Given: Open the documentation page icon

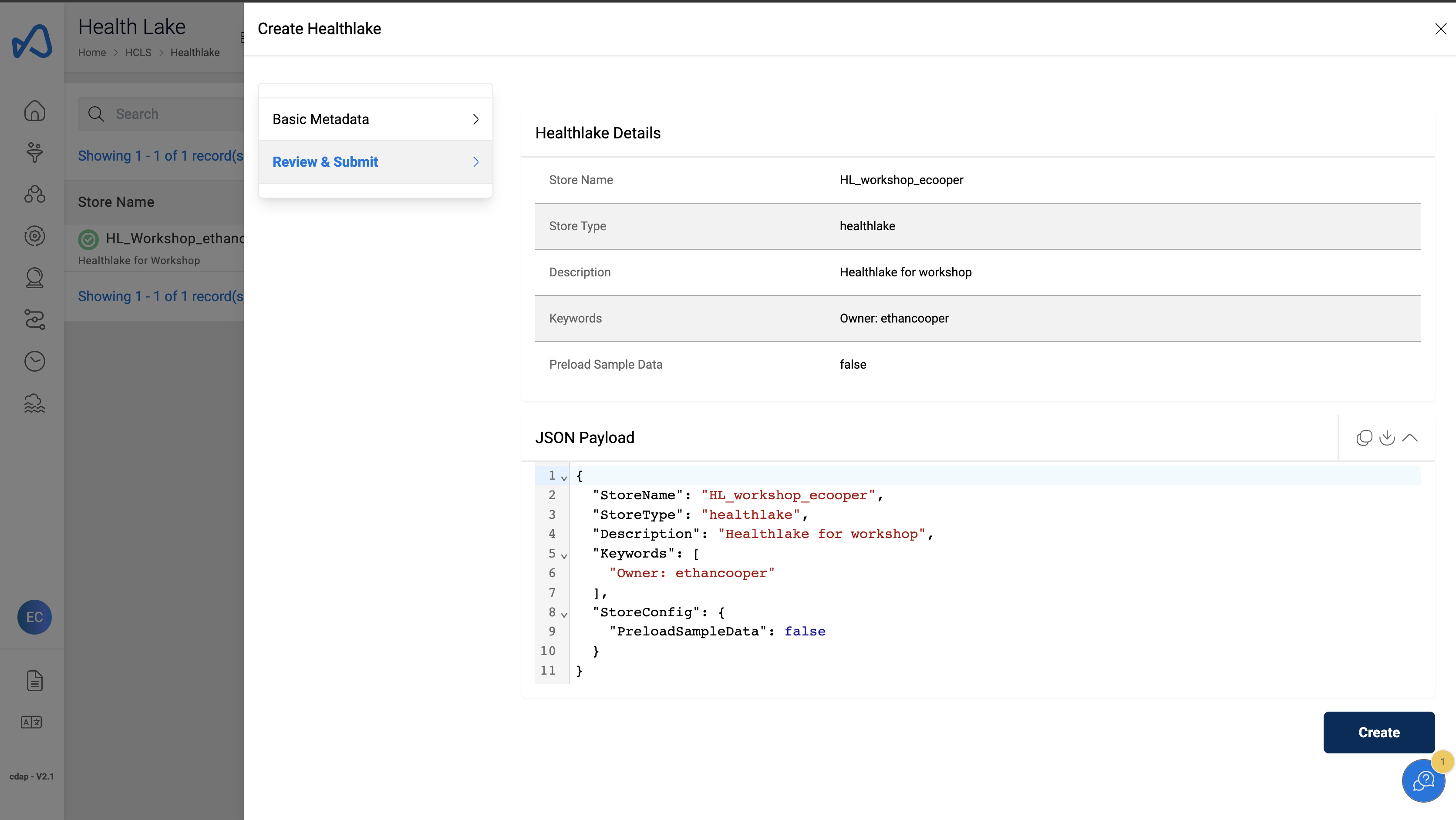Looking at the screenshot, I should (34, 680).
